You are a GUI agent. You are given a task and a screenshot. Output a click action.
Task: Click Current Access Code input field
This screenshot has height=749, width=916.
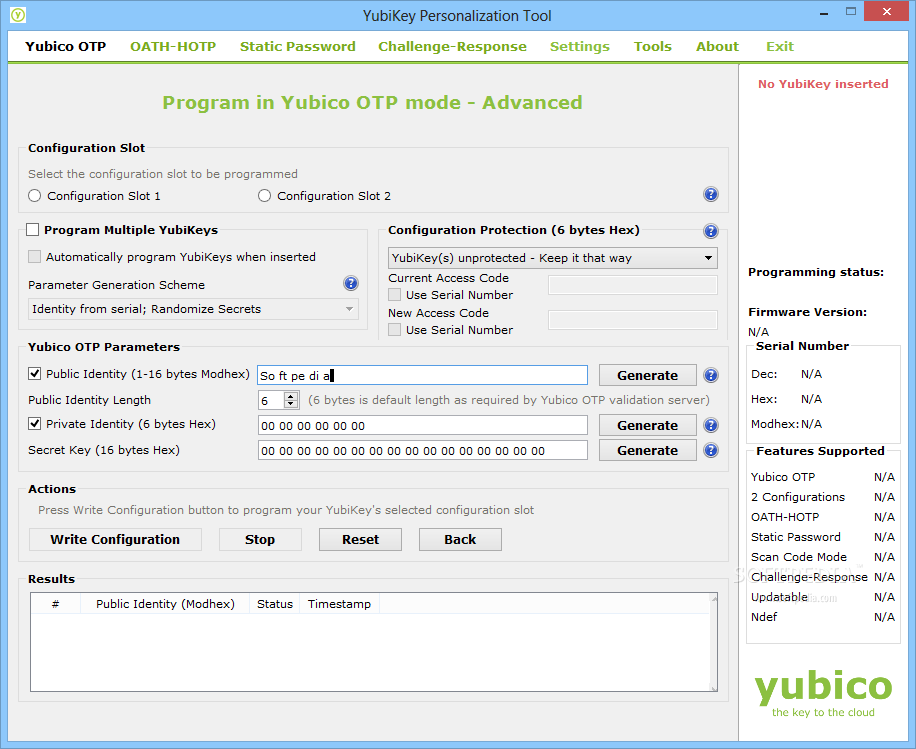click(633, 285)
